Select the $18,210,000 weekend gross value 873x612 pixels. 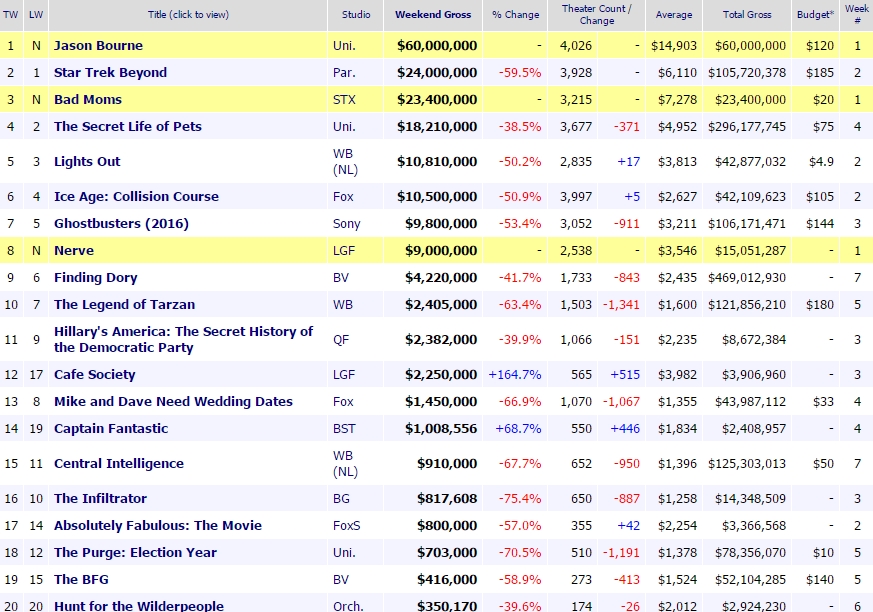[437, 126]
